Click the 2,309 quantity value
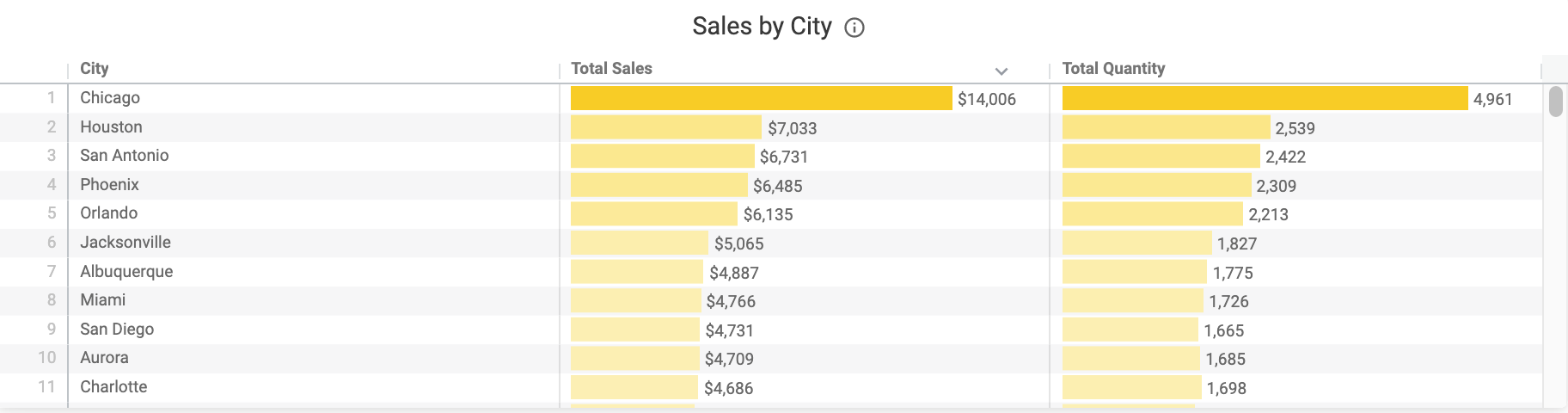Screen dimensions: 1568x413 pos(1277,187)
